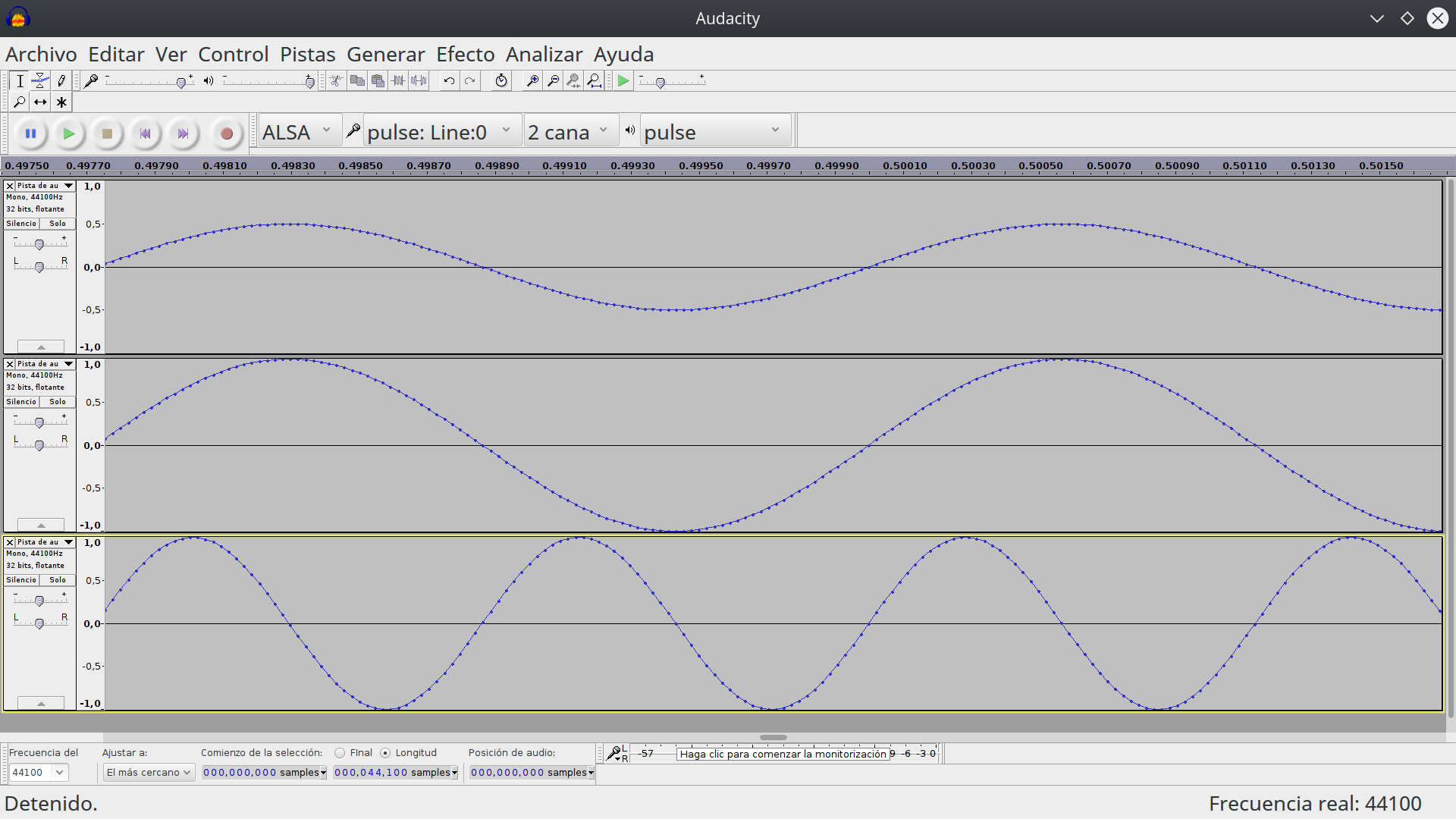
Task: Click the recording volume slider handle
Action: [180, 83]
